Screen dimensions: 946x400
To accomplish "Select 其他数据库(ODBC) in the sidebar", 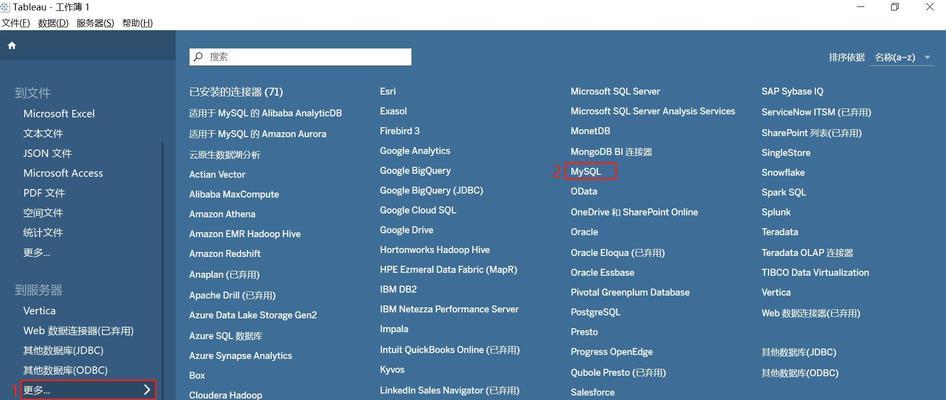I will click(65, 370).
